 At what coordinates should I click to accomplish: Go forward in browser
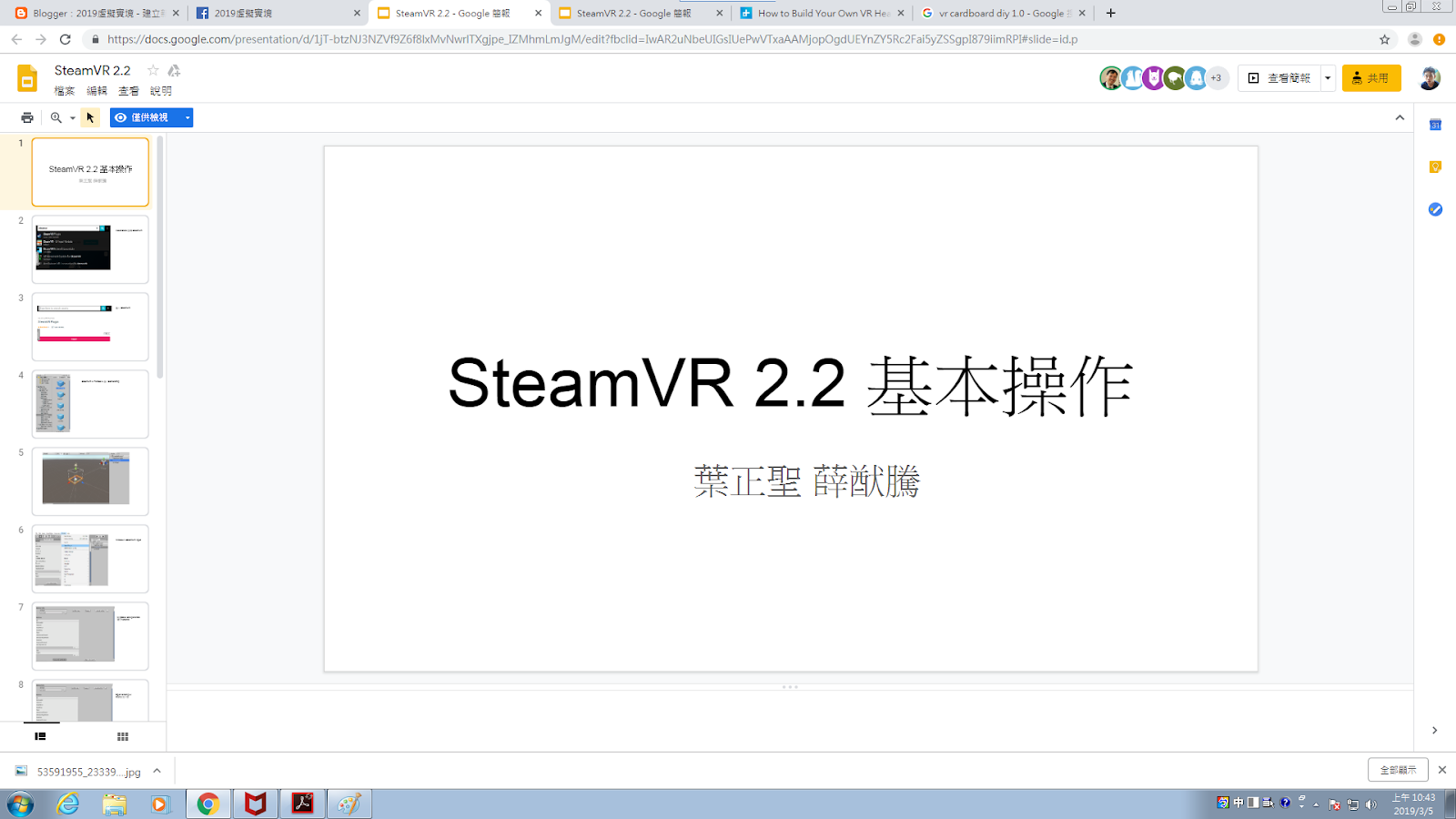41,39
